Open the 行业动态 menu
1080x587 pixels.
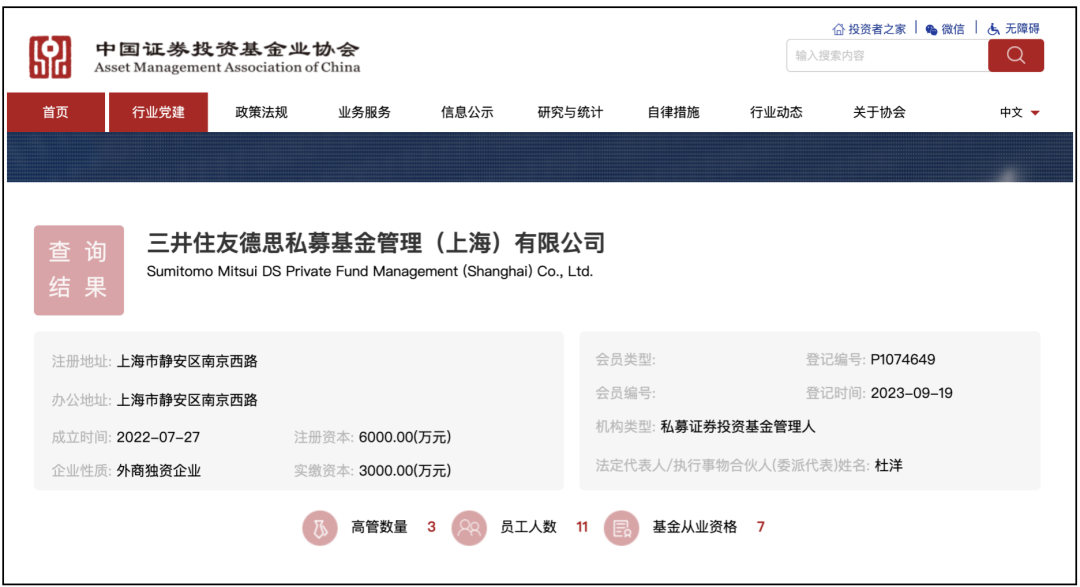pos(776,112)
